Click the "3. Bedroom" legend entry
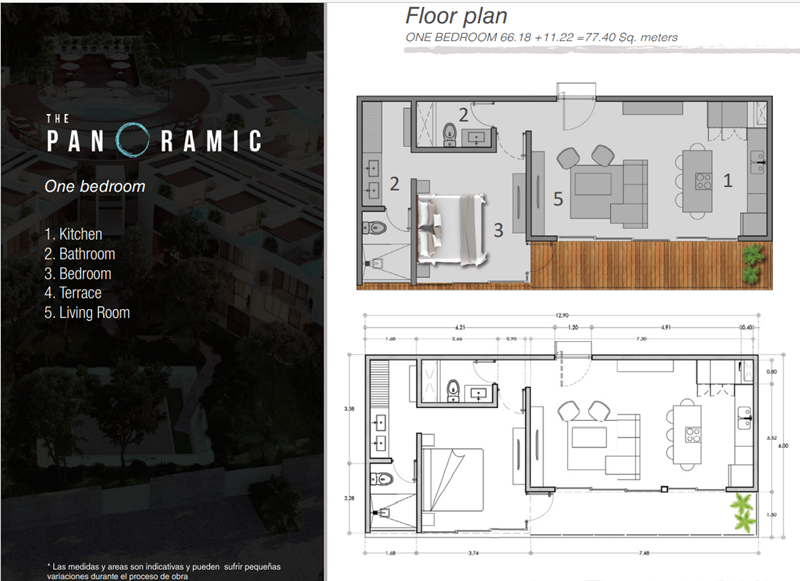 point(78,274)
